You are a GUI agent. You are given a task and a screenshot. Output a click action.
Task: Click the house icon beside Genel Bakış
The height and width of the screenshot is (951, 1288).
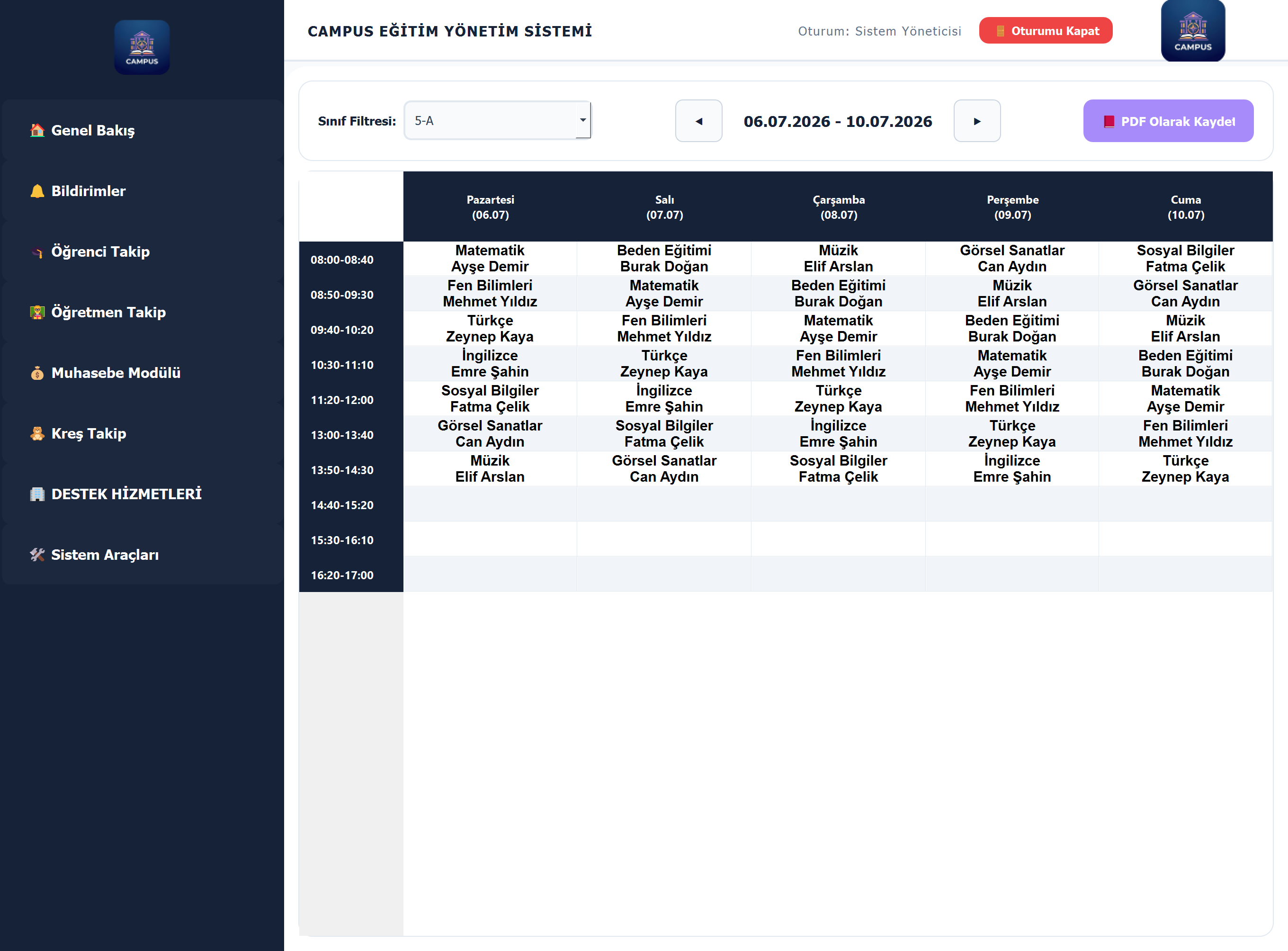click(37, 130)
